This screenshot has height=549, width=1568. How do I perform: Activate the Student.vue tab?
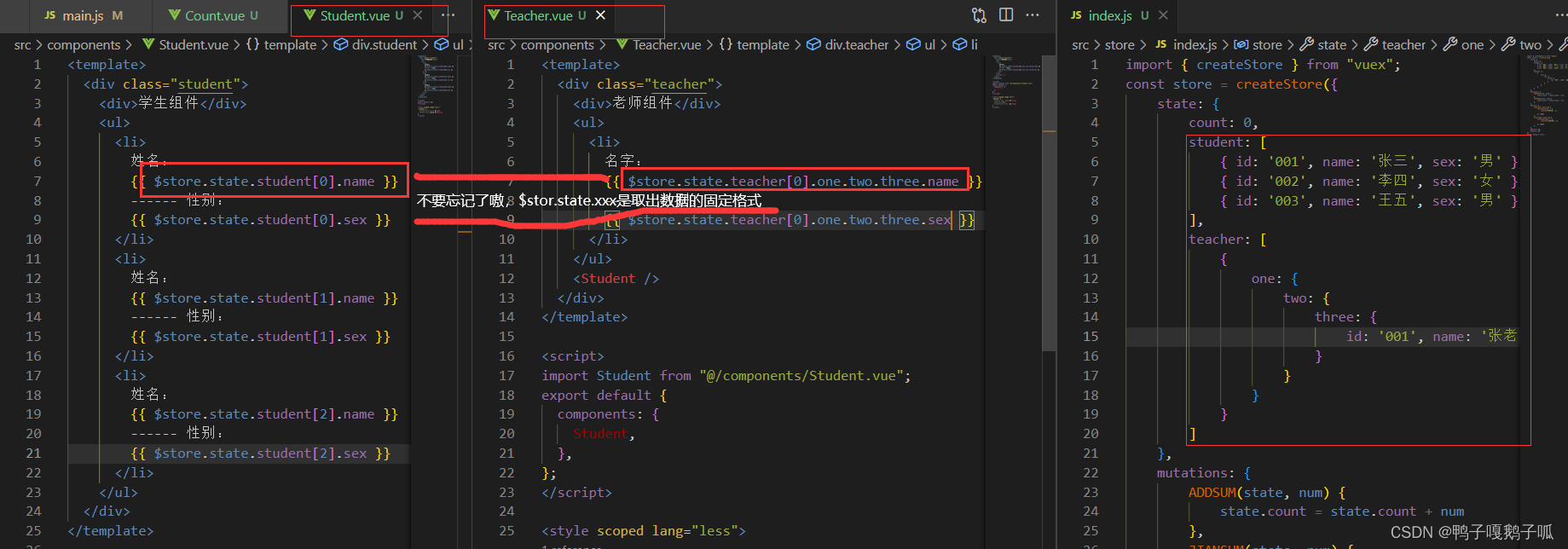point(355,15)
